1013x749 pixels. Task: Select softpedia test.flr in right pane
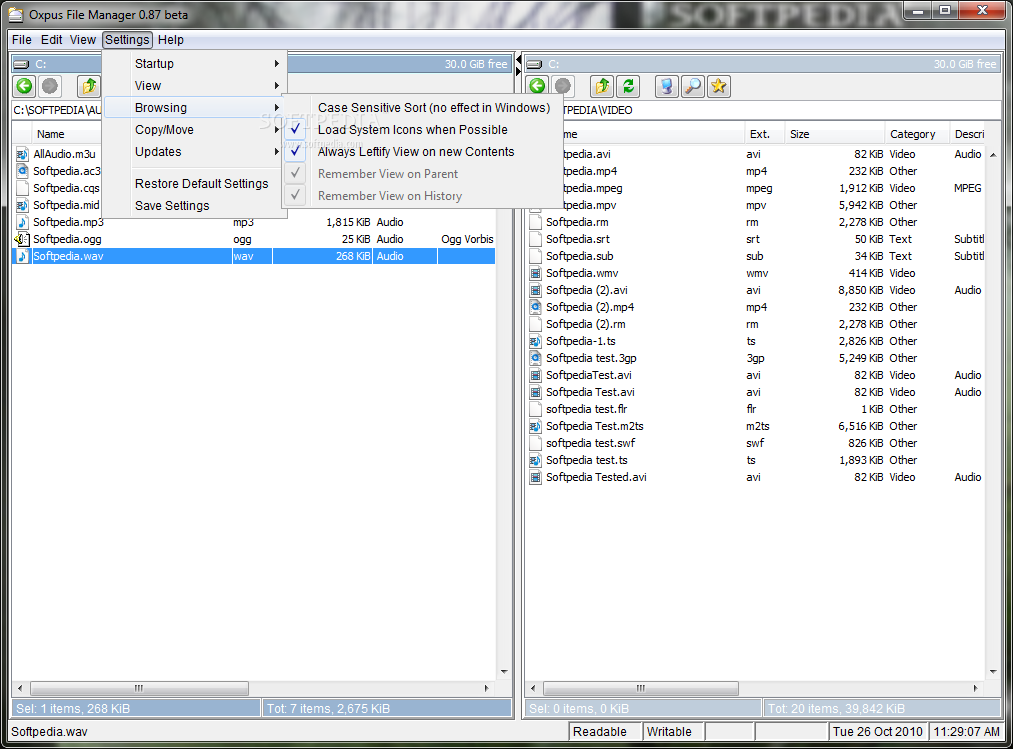click(x=757, y=409)
